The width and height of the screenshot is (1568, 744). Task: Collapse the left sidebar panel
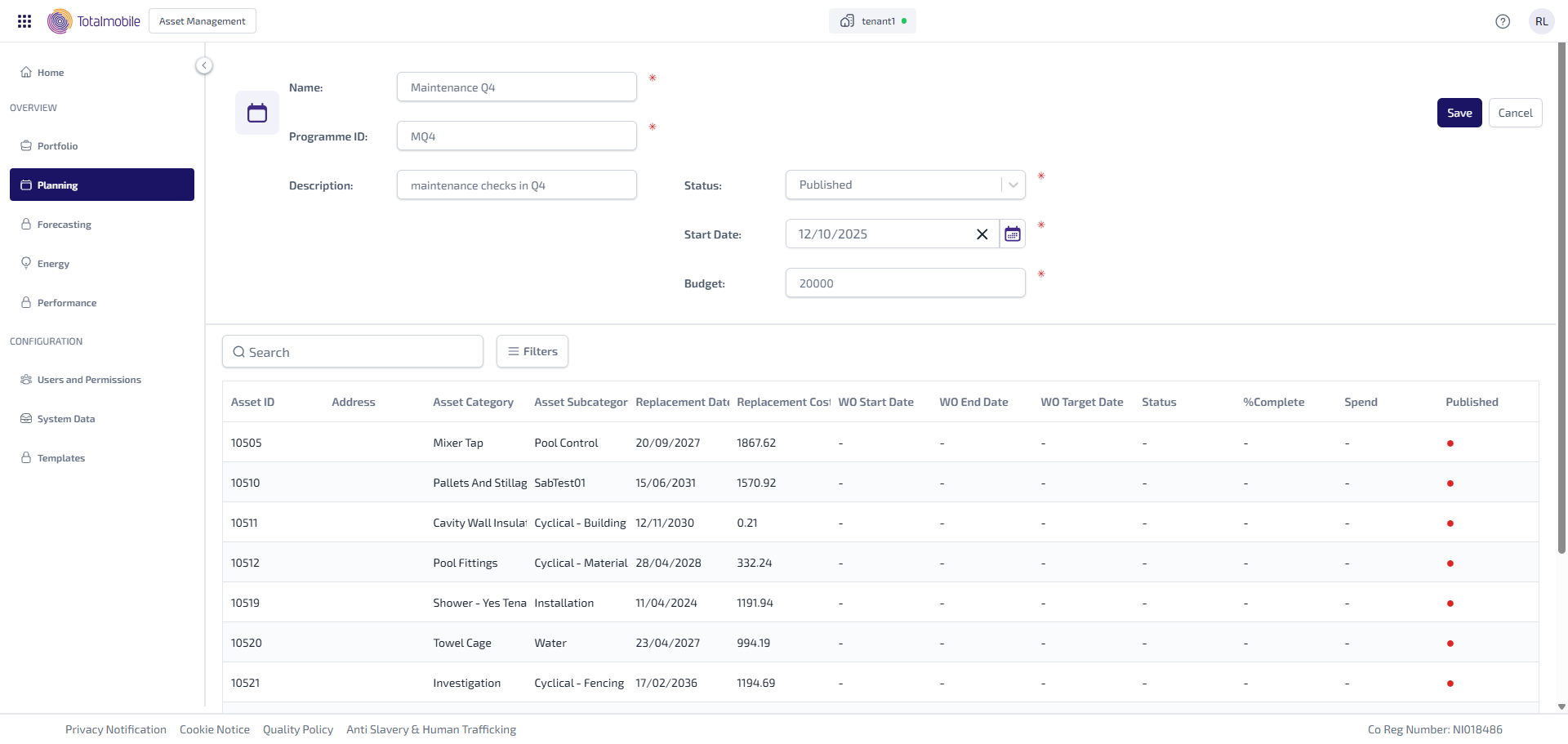pos(204,65)
